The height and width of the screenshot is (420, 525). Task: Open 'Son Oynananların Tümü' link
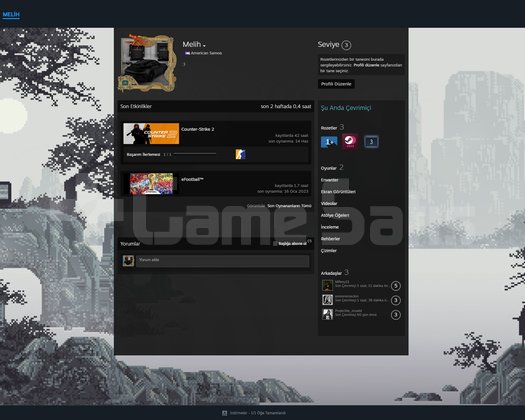coord(289,206)
